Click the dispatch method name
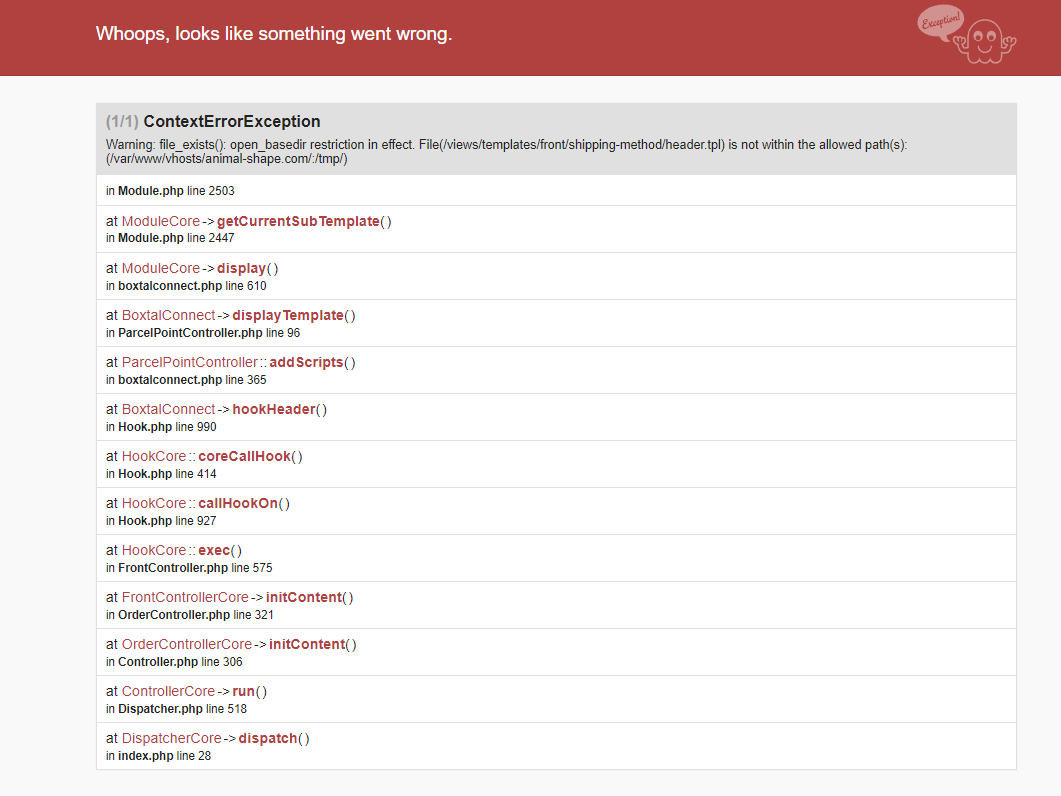1061x796 pixels. pyautogui.click(x=268, y=738)
